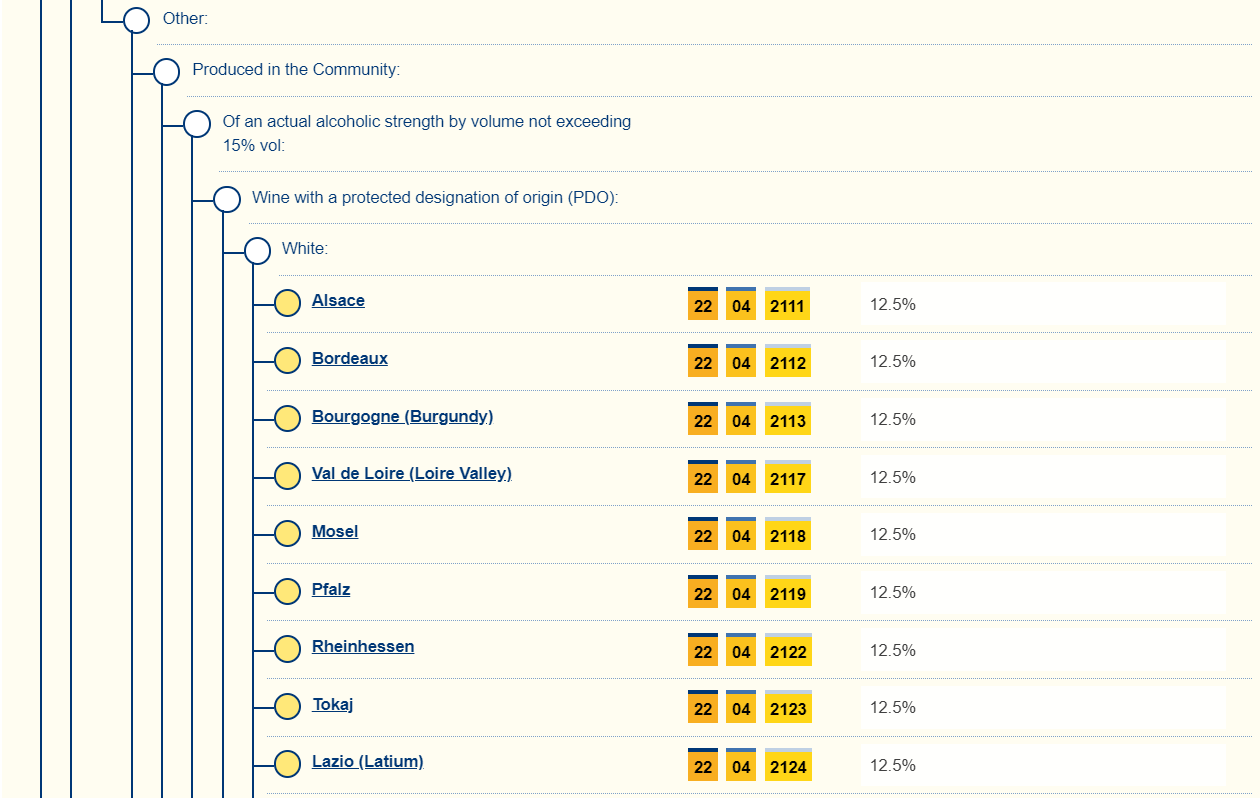Collapse the Wine with PDO node

point(227,199)
